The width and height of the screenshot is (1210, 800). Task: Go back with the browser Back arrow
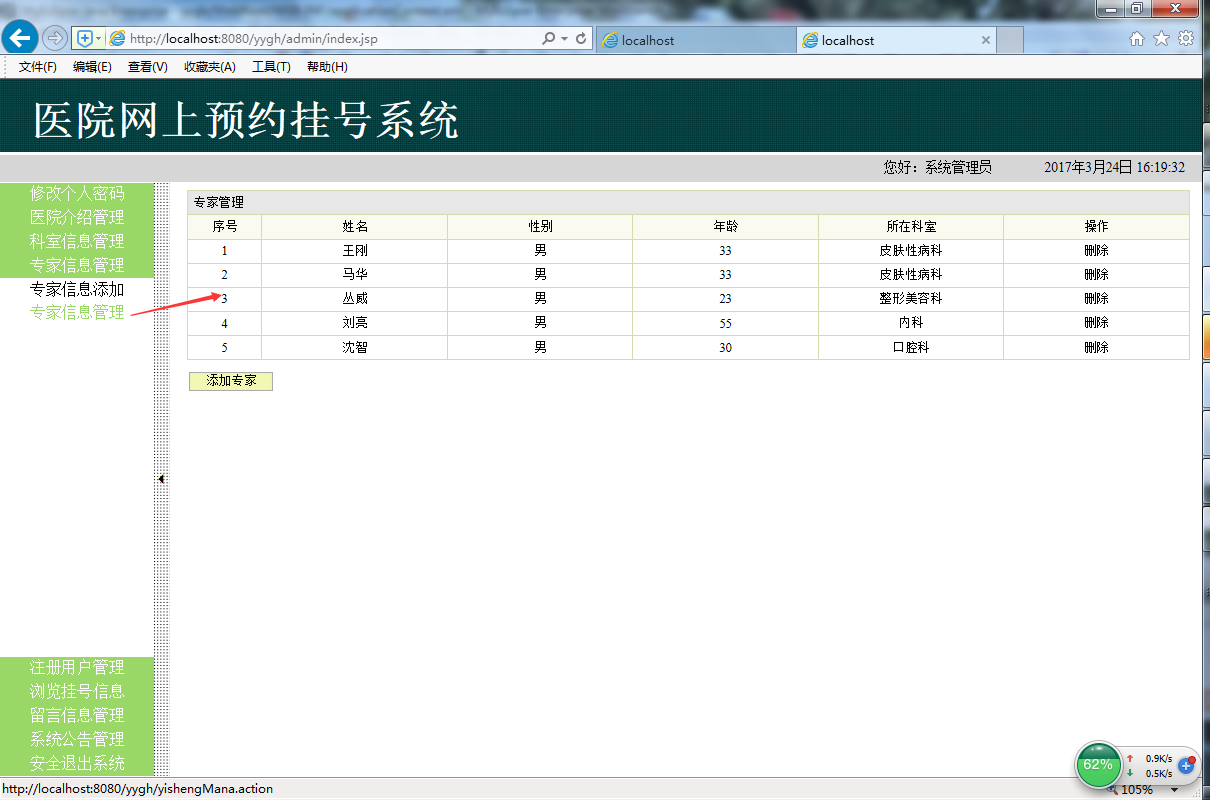(20, 38)
